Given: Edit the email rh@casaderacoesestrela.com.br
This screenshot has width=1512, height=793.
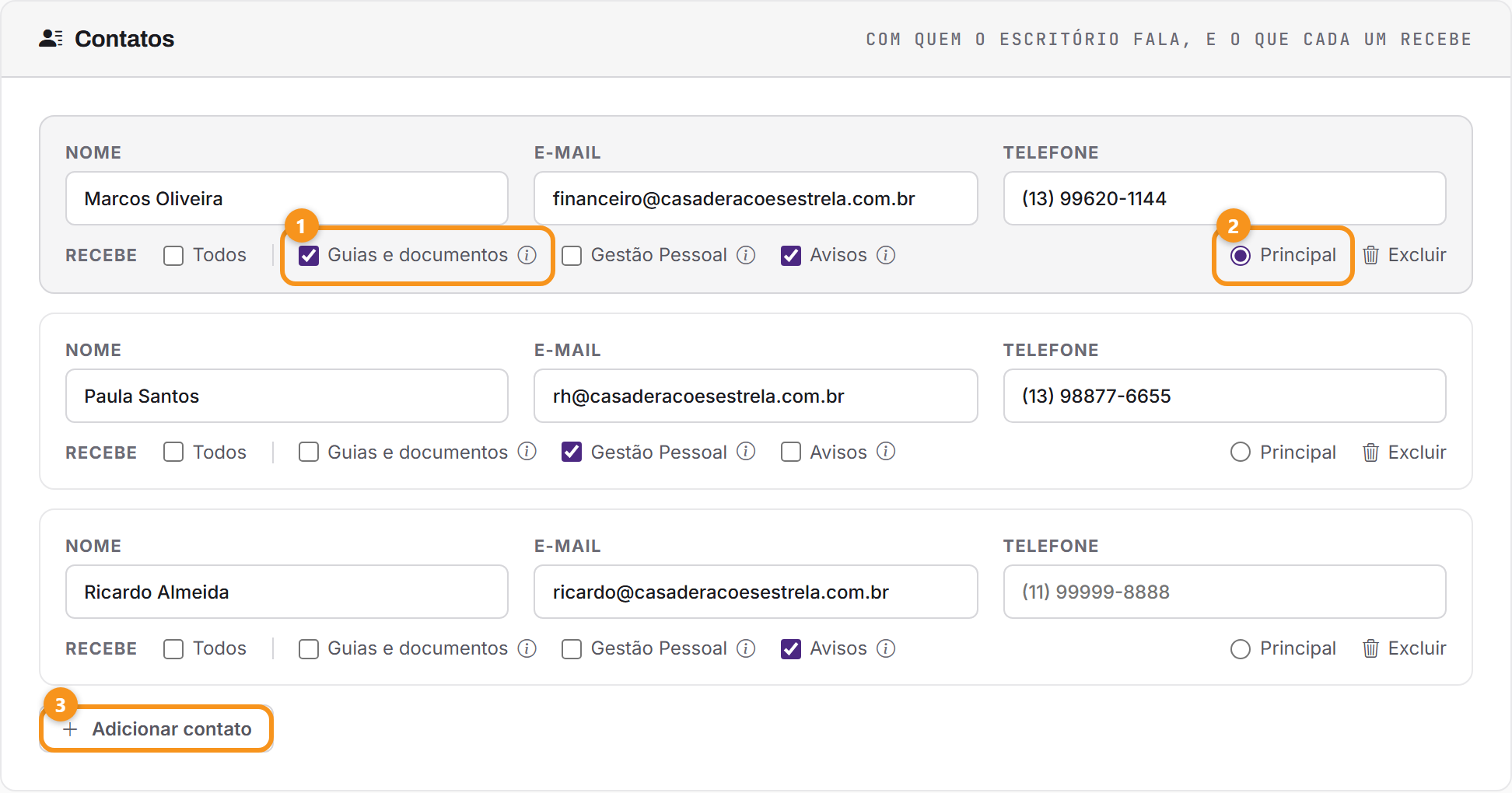Looking at the screenshot, I should [x=756, y=396].
